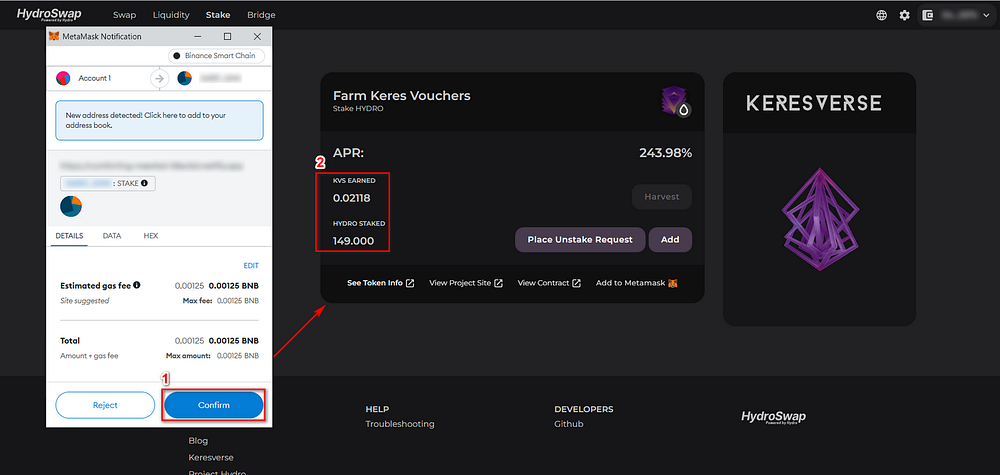Open the Swap page
Image resolution: width=1000 pixels, height=475 pixels.
(x=124, y=15)
